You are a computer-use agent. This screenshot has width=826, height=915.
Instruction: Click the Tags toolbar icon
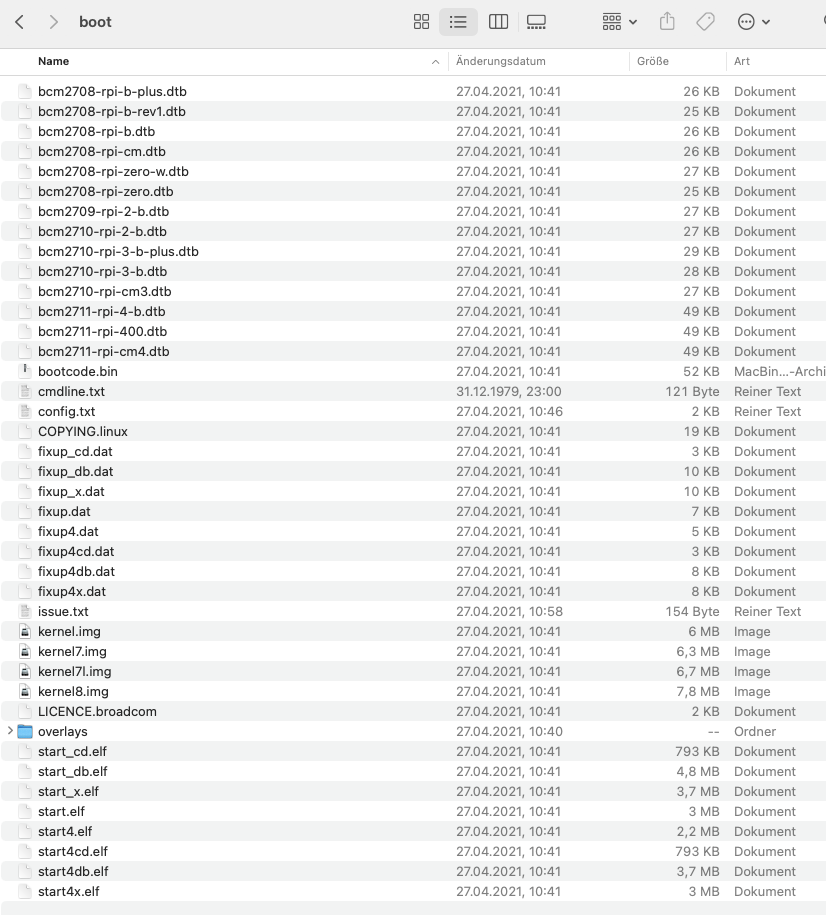[x=705, y=22]
